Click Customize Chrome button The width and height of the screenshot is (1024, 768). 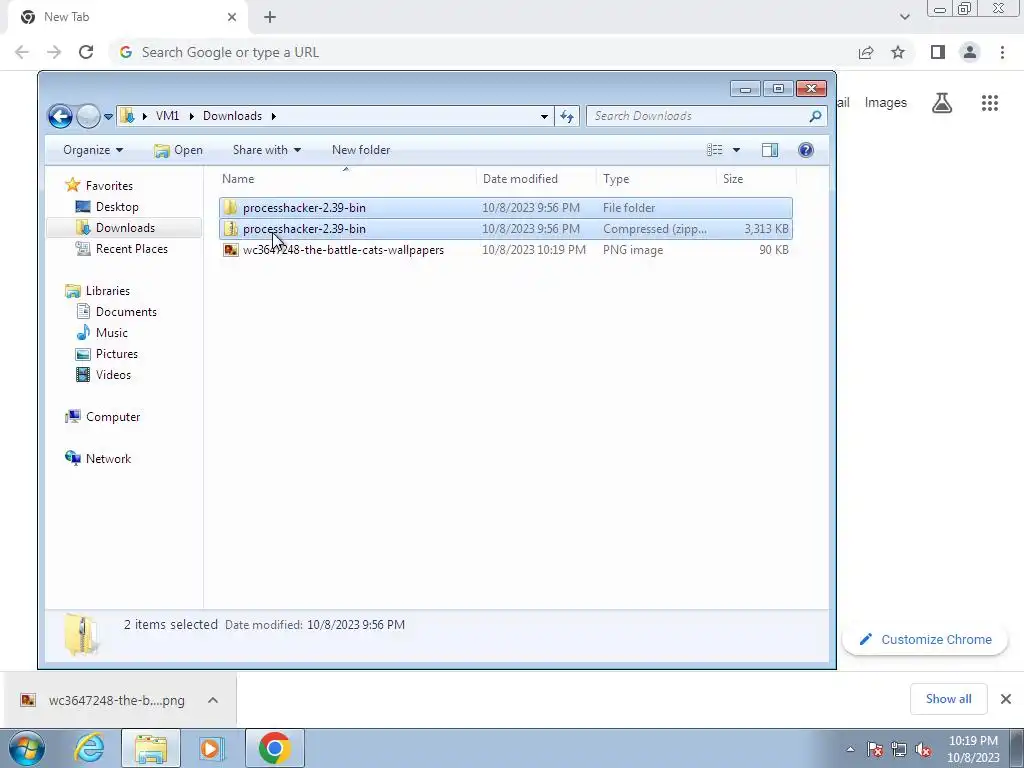(926, 639)
